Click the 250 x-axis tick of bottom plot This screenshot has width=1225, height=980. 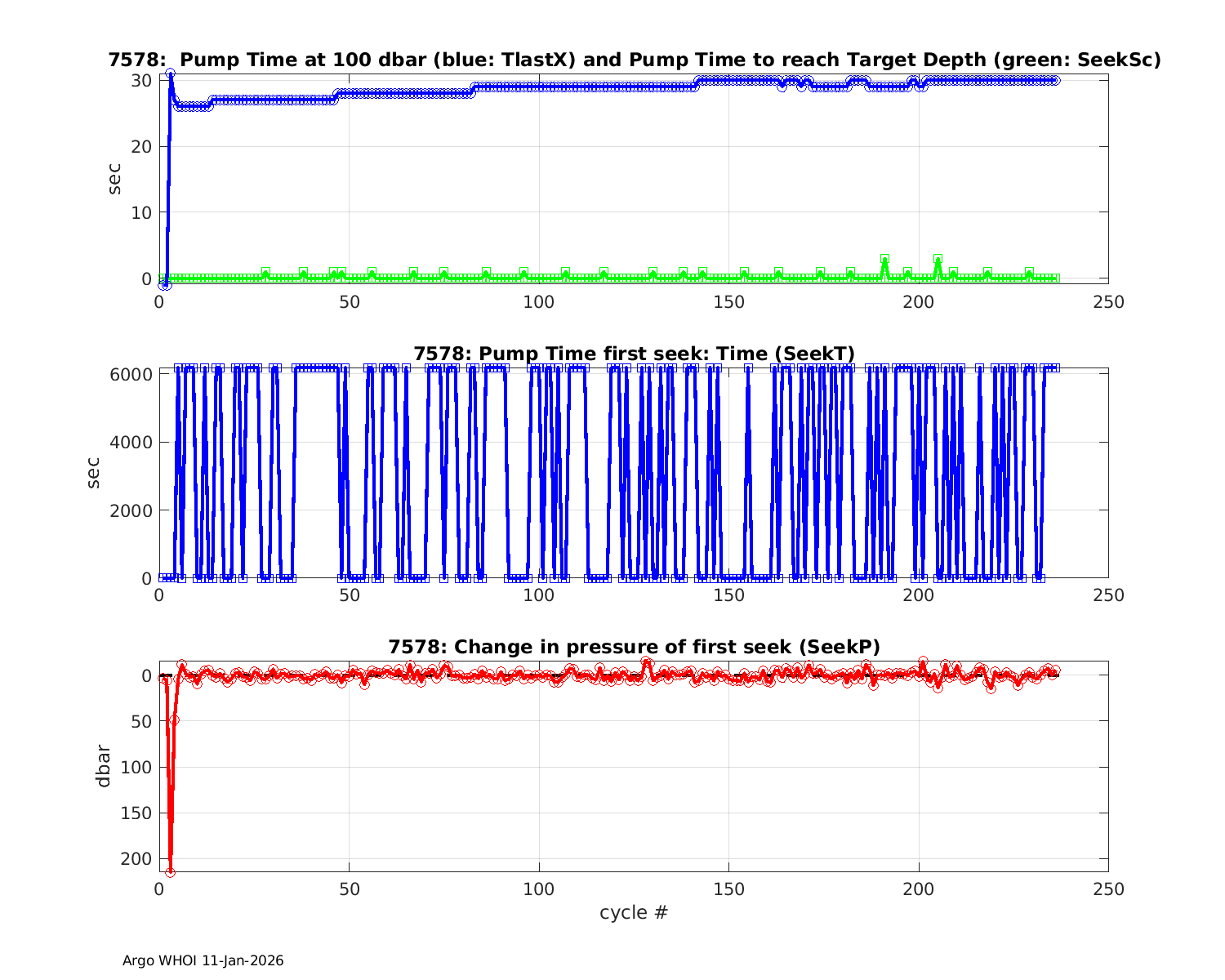coord(1107,889)
